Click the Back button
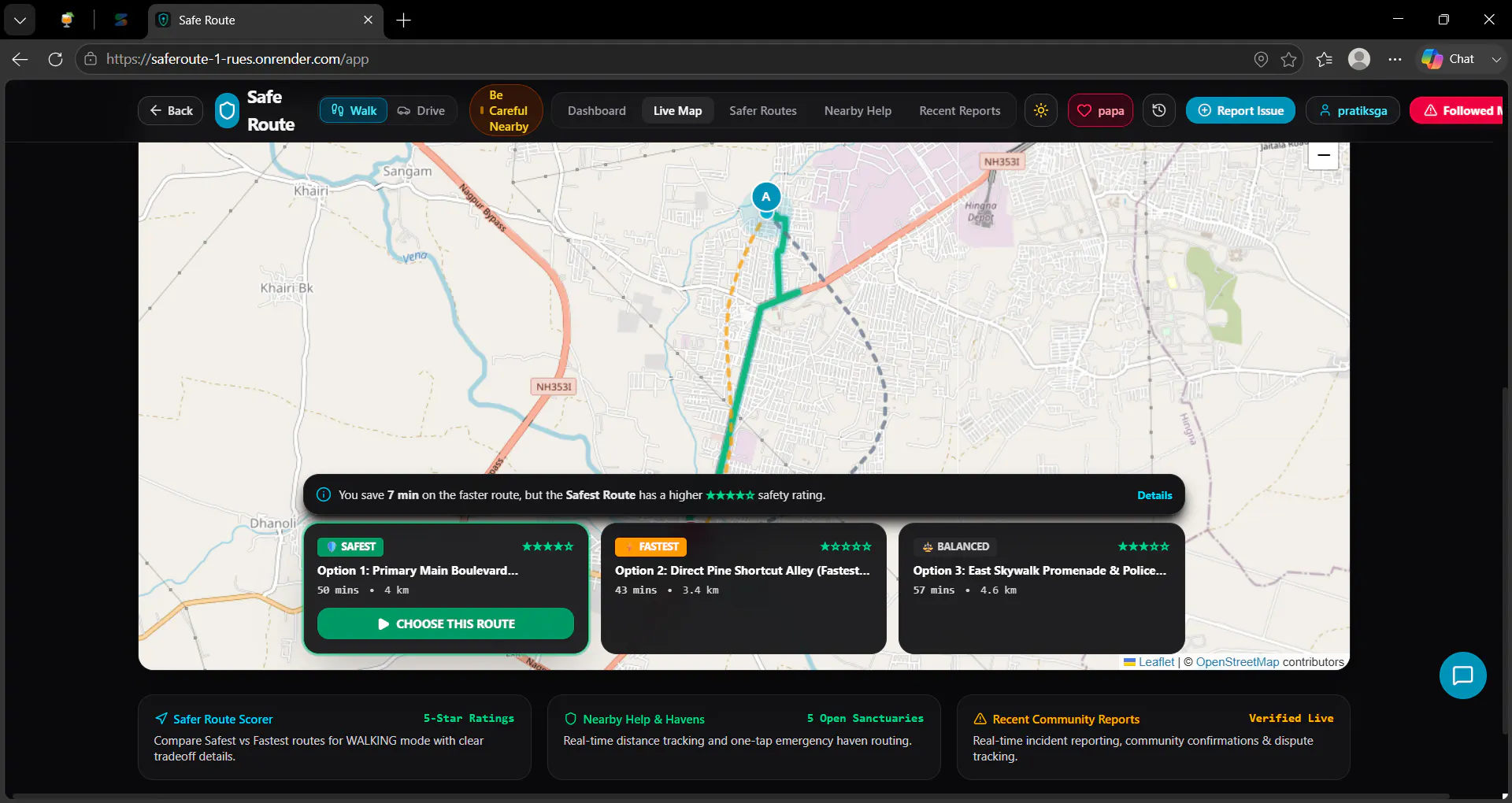The image size is (1512, 803). coord(171,110)
